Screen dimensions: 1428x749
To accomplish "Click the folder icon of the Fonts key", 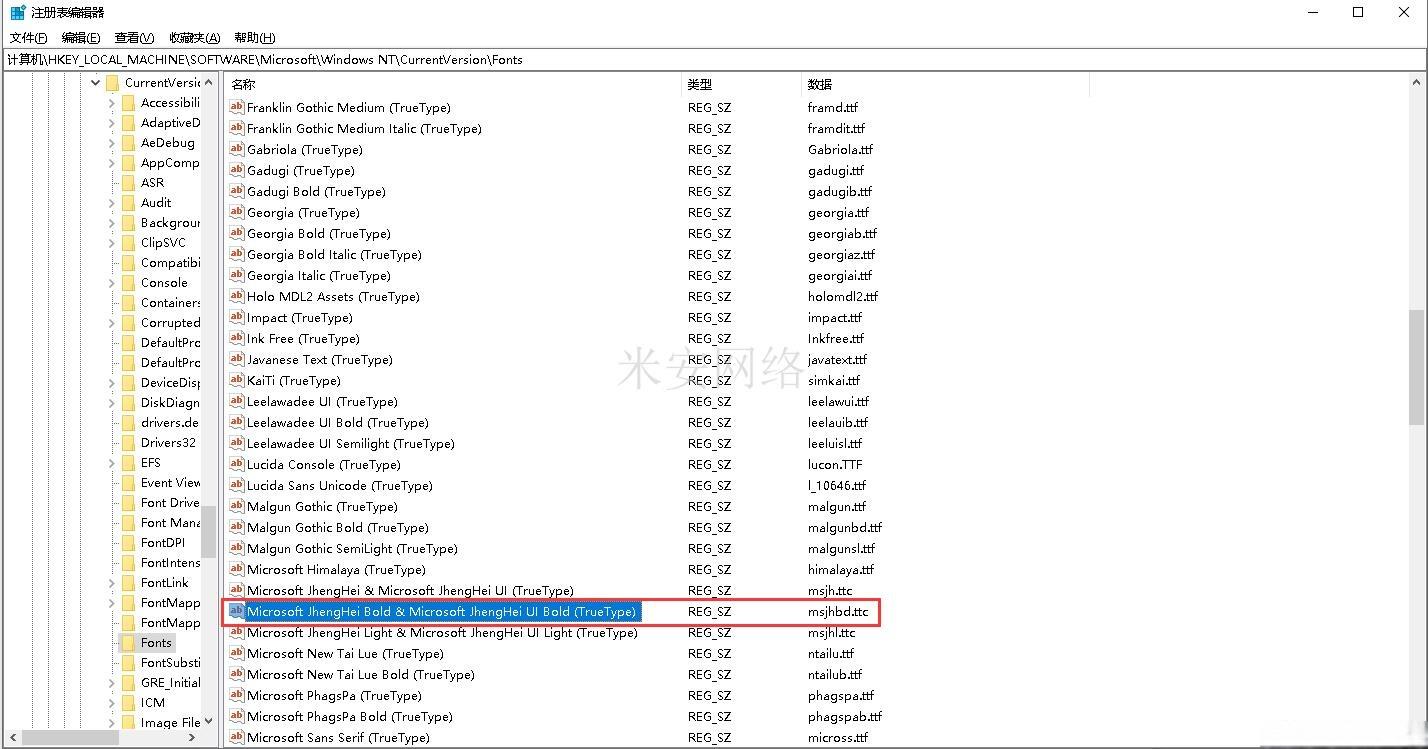I will pos(128,642).
